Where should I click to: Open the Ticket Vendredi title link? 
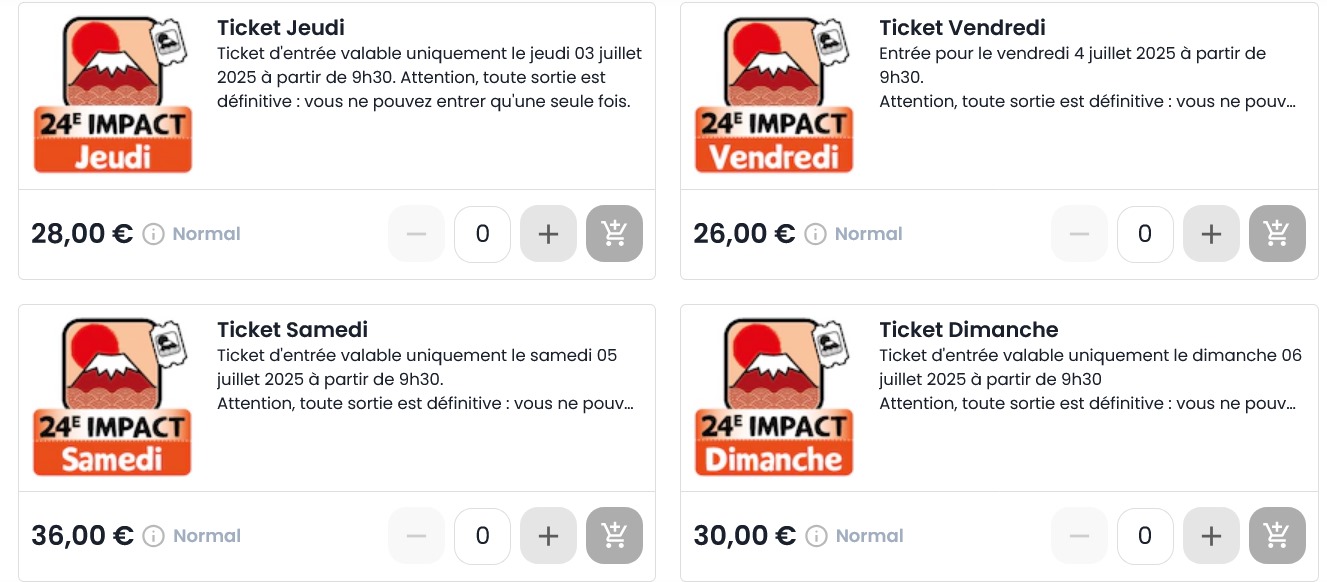coord(962,28)
